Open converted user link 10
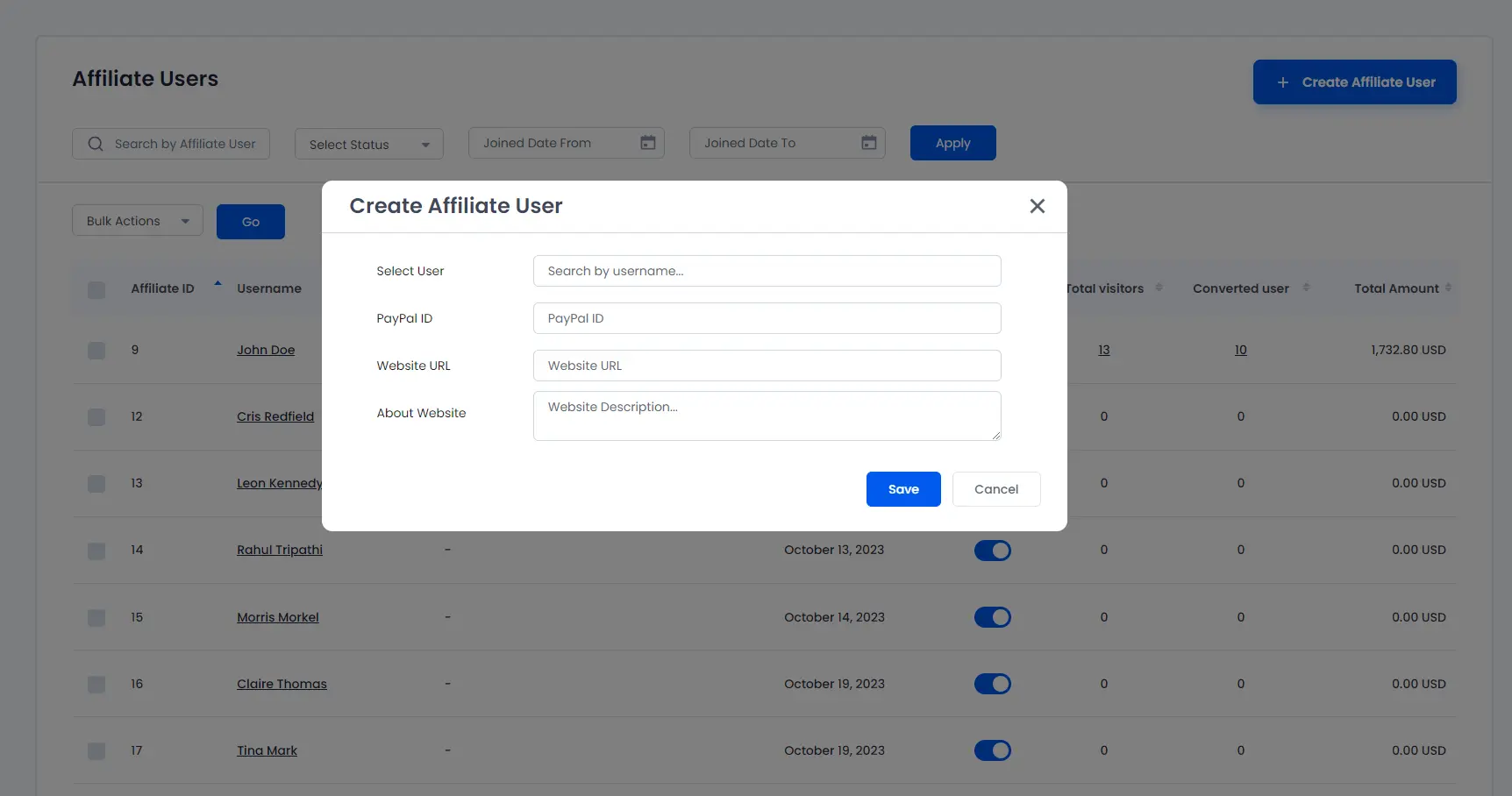Screen dimensions: 1512x796 1241,350
